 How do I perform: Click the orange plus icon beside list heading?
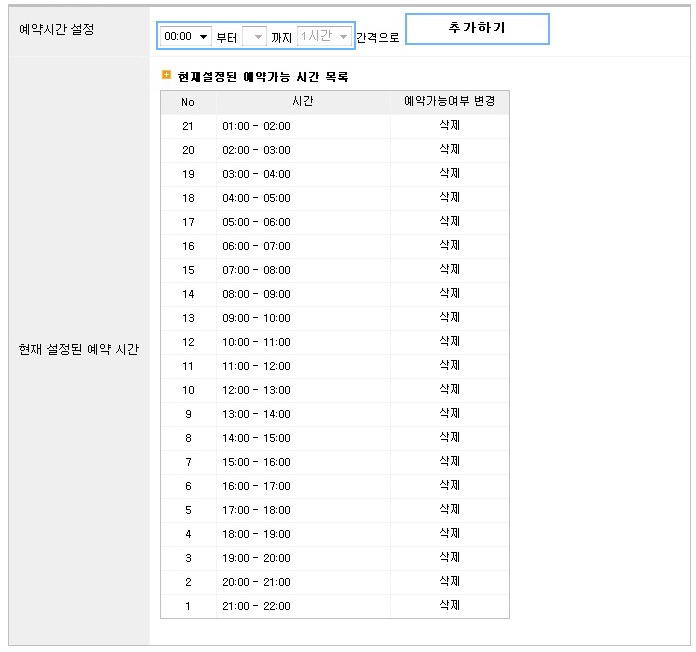166,75
